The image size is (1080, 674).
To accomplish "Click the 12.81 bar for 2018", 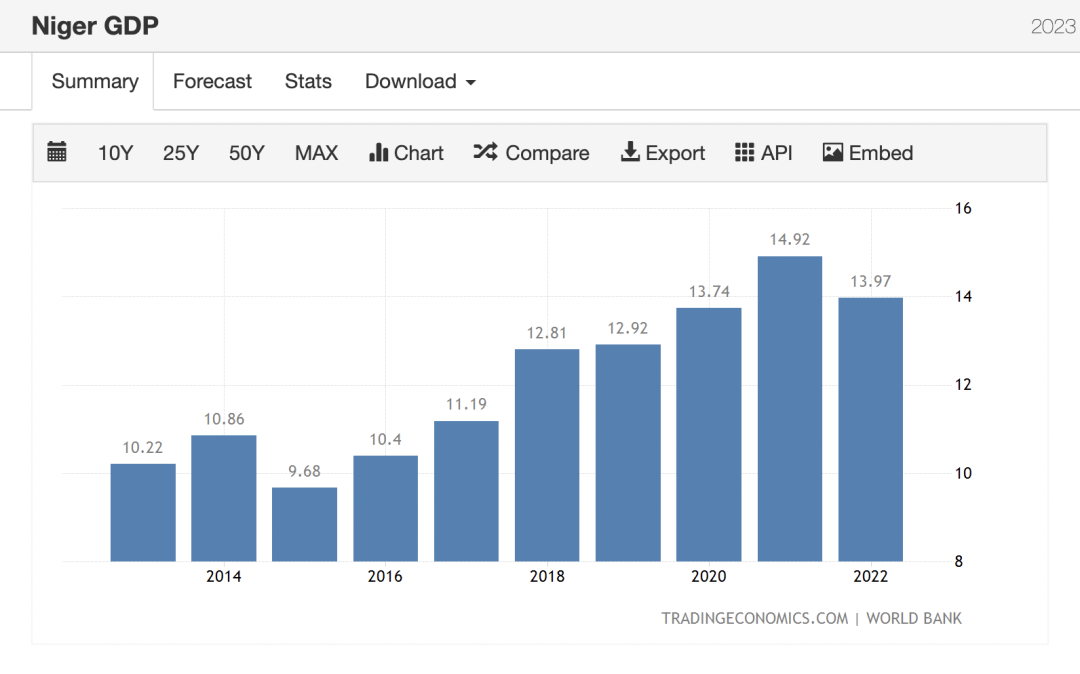I will pyautogui.click(x=547, y=455).
